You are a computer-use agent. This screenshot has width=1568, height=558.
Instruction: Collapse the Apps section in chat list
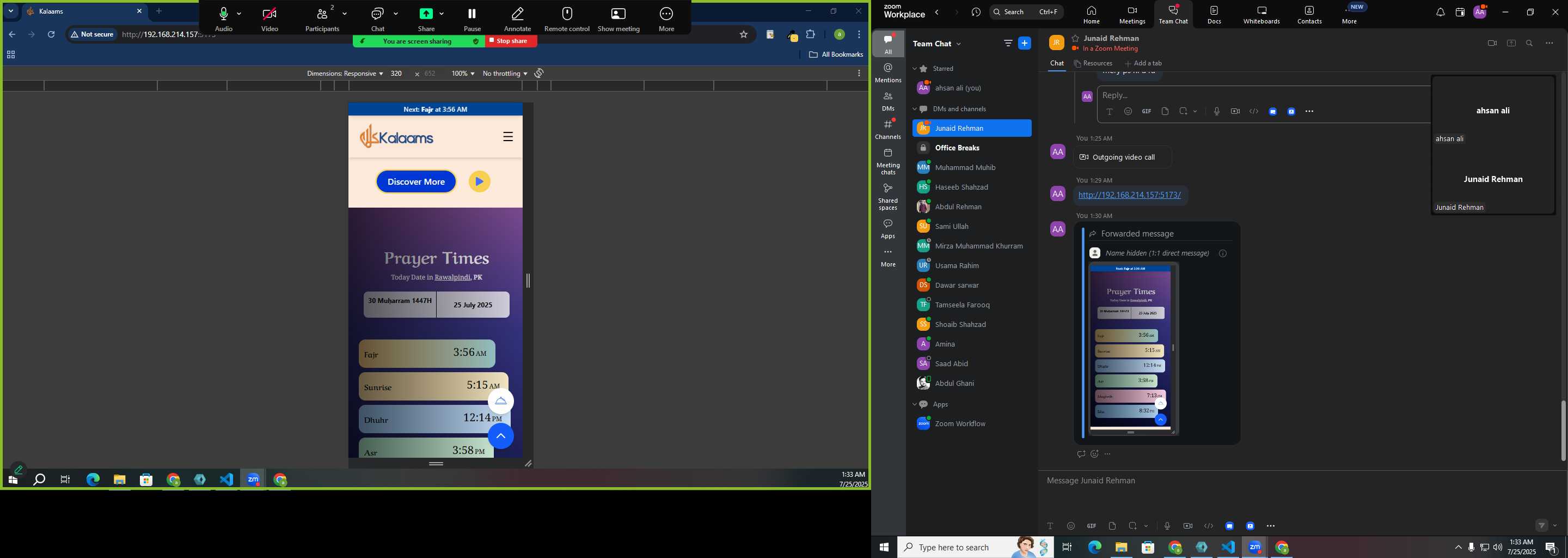(914, 404)
